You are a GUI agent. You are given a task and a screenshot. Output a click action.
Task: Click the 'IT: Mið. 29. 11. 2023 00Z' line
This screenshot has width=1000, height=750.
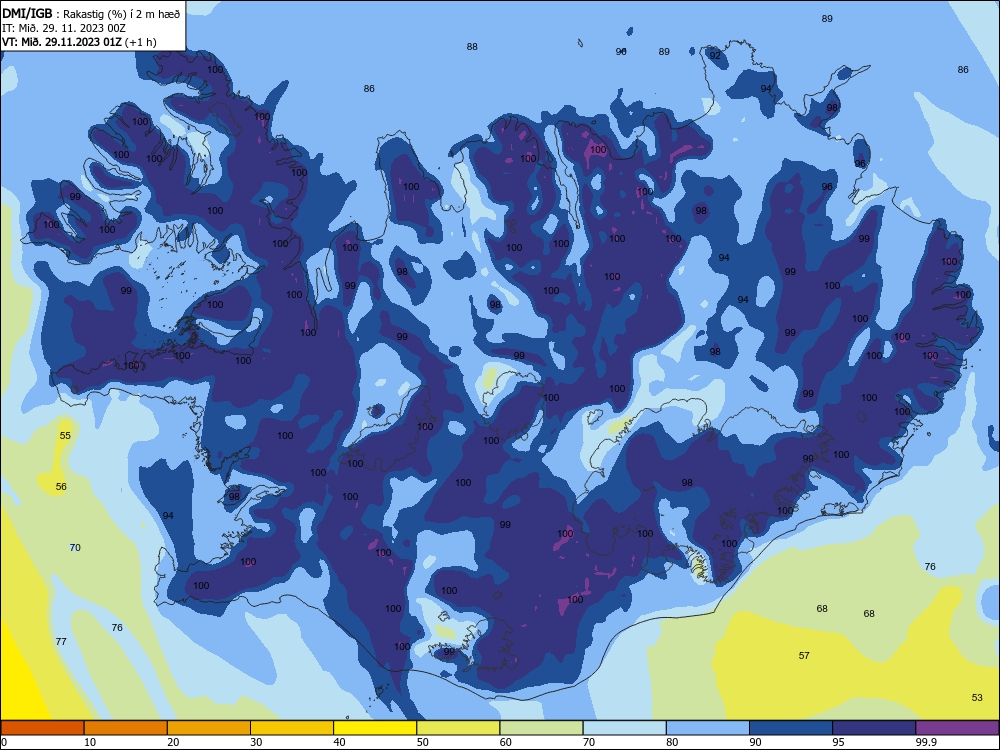(64, 28)
